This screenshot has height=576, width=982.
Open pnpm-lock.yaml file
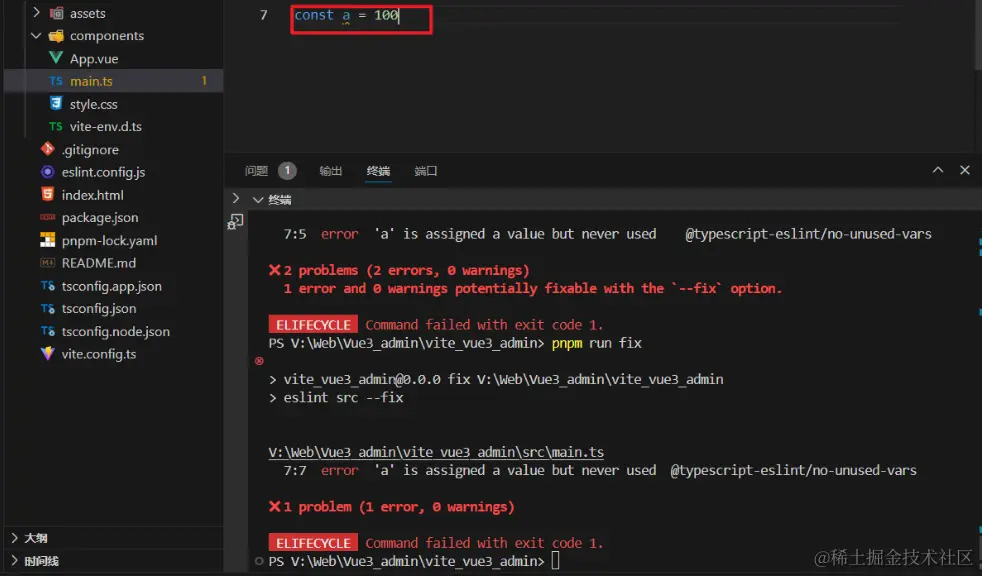110,240
